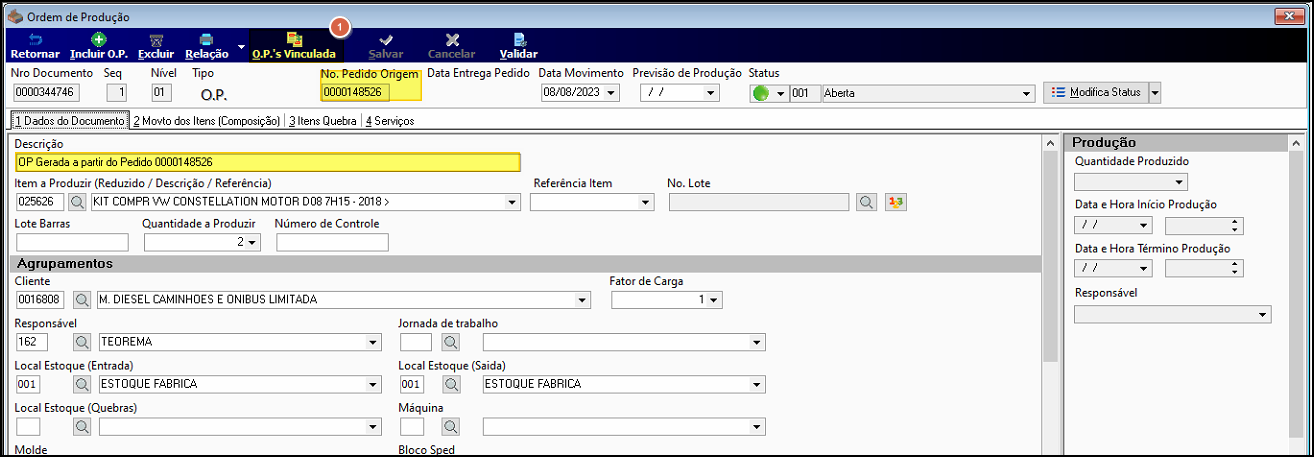Click the search magnifier beside No. Lote

point(867,202)
